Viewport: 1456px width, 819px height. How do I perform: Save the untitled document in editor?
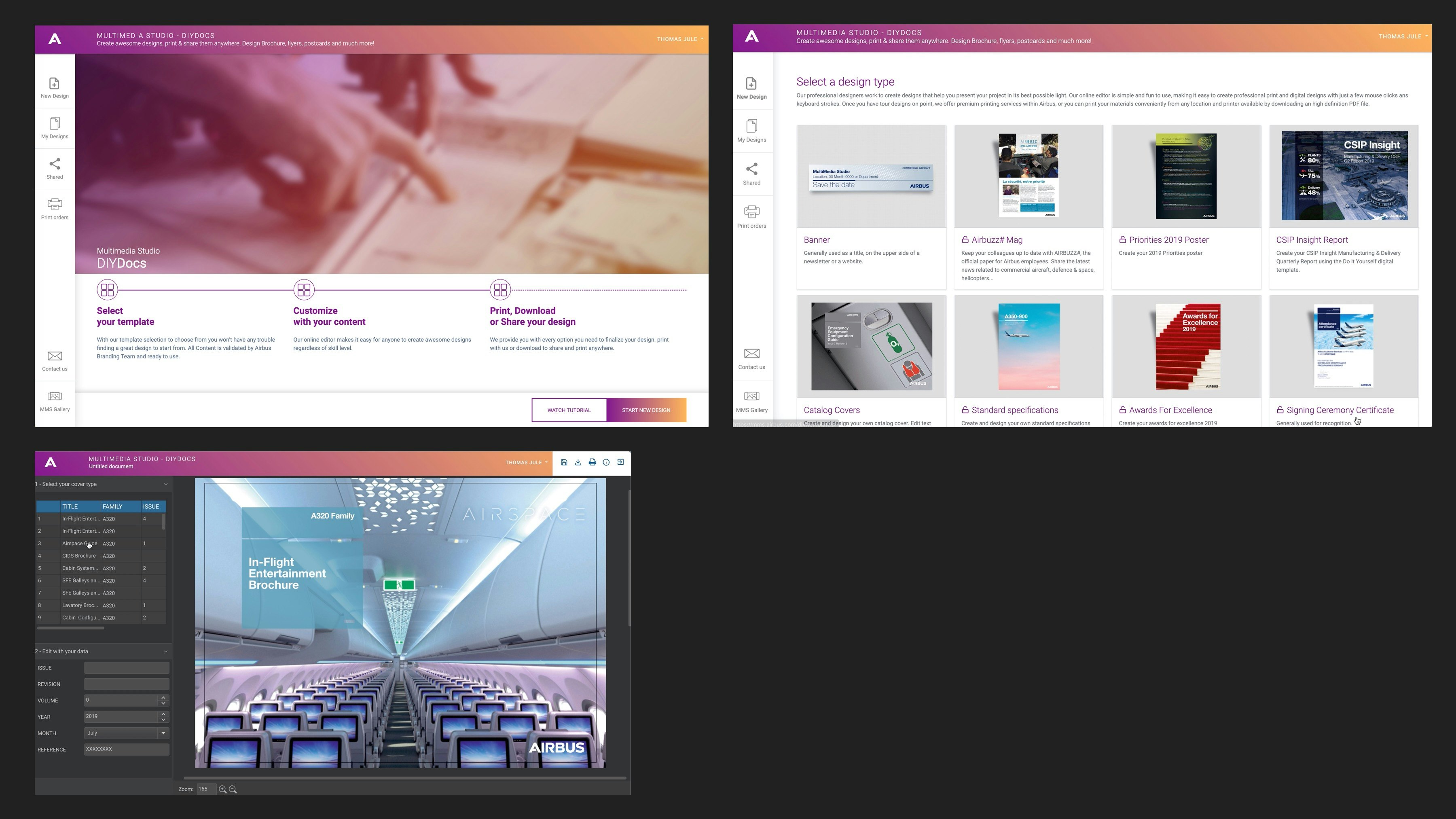pyautogui.click(x=563, y=462)
